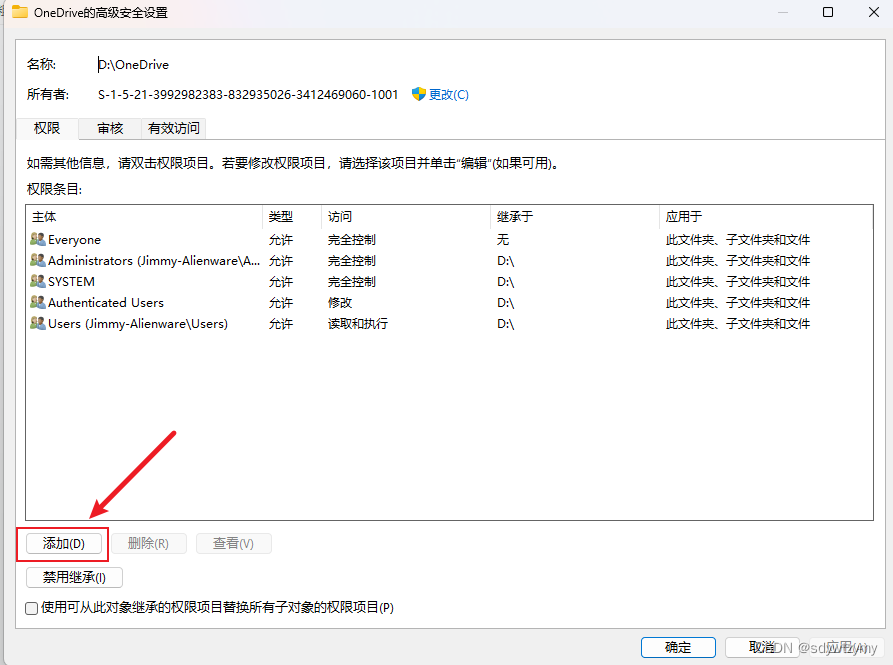This screenshot has width=893, height=665.
Task: Click the 主体 column header
Action: pos(145,216)
